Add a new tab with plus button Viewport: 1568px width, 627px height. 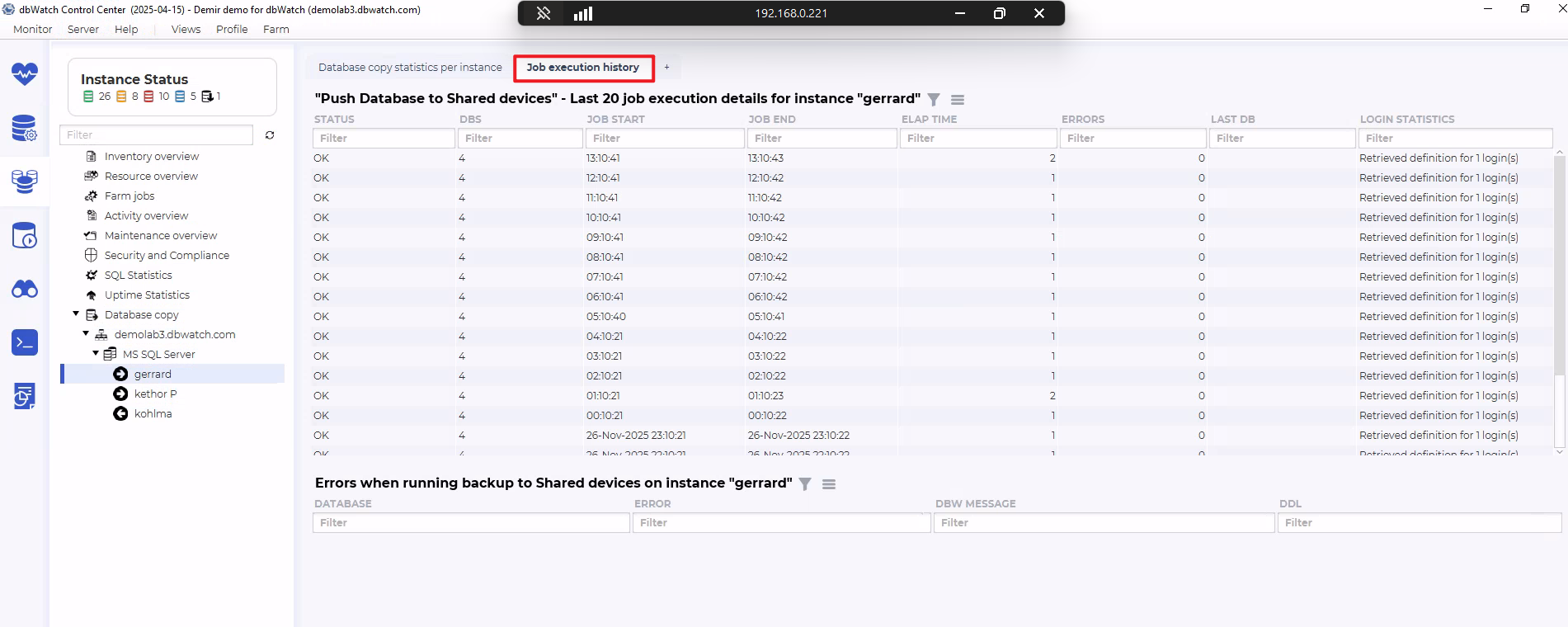tap(667, 68)
